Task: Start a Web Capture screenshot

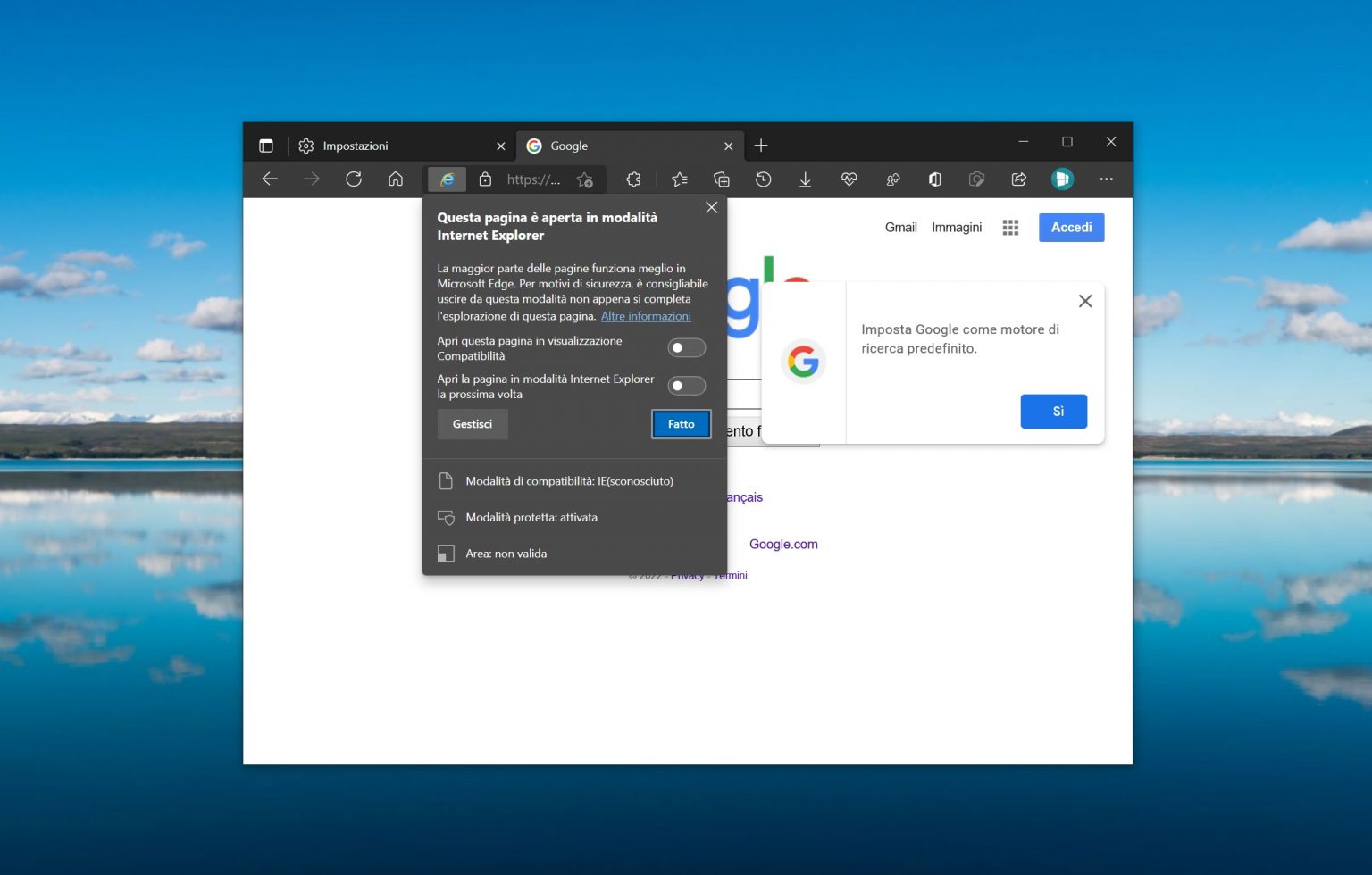Action: point(976,179)
